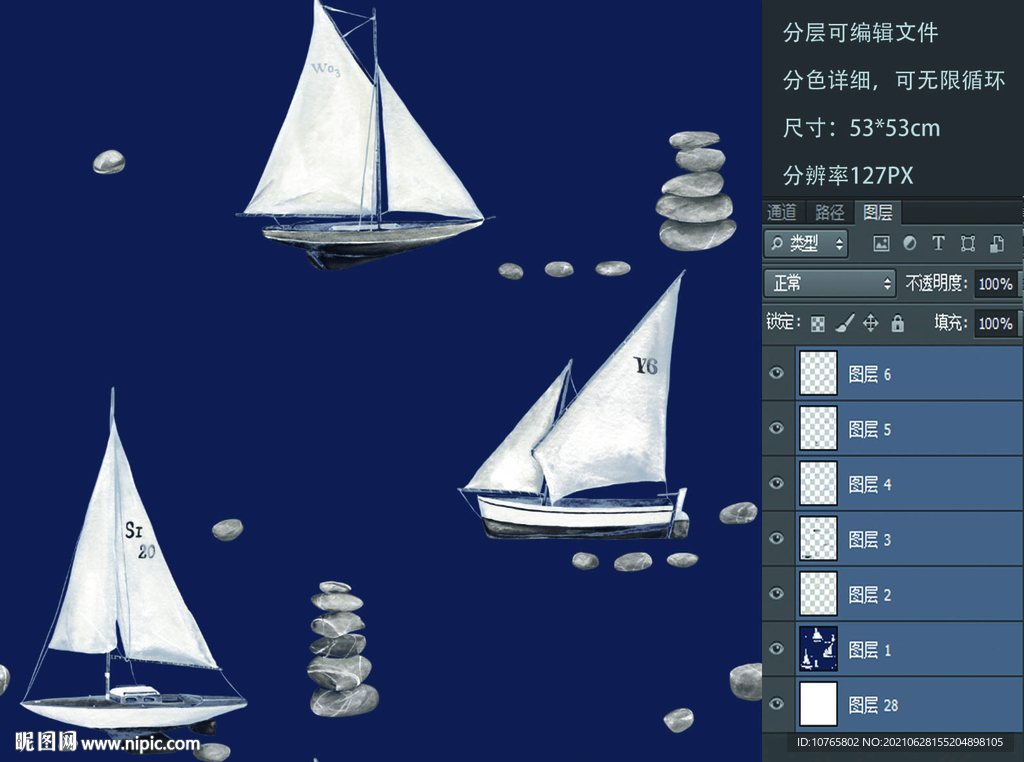The width and height of the screenshot is (1024, 762).
Task: Open the 不透明度 opacity dropdown
Action: (x=997, y=283)
